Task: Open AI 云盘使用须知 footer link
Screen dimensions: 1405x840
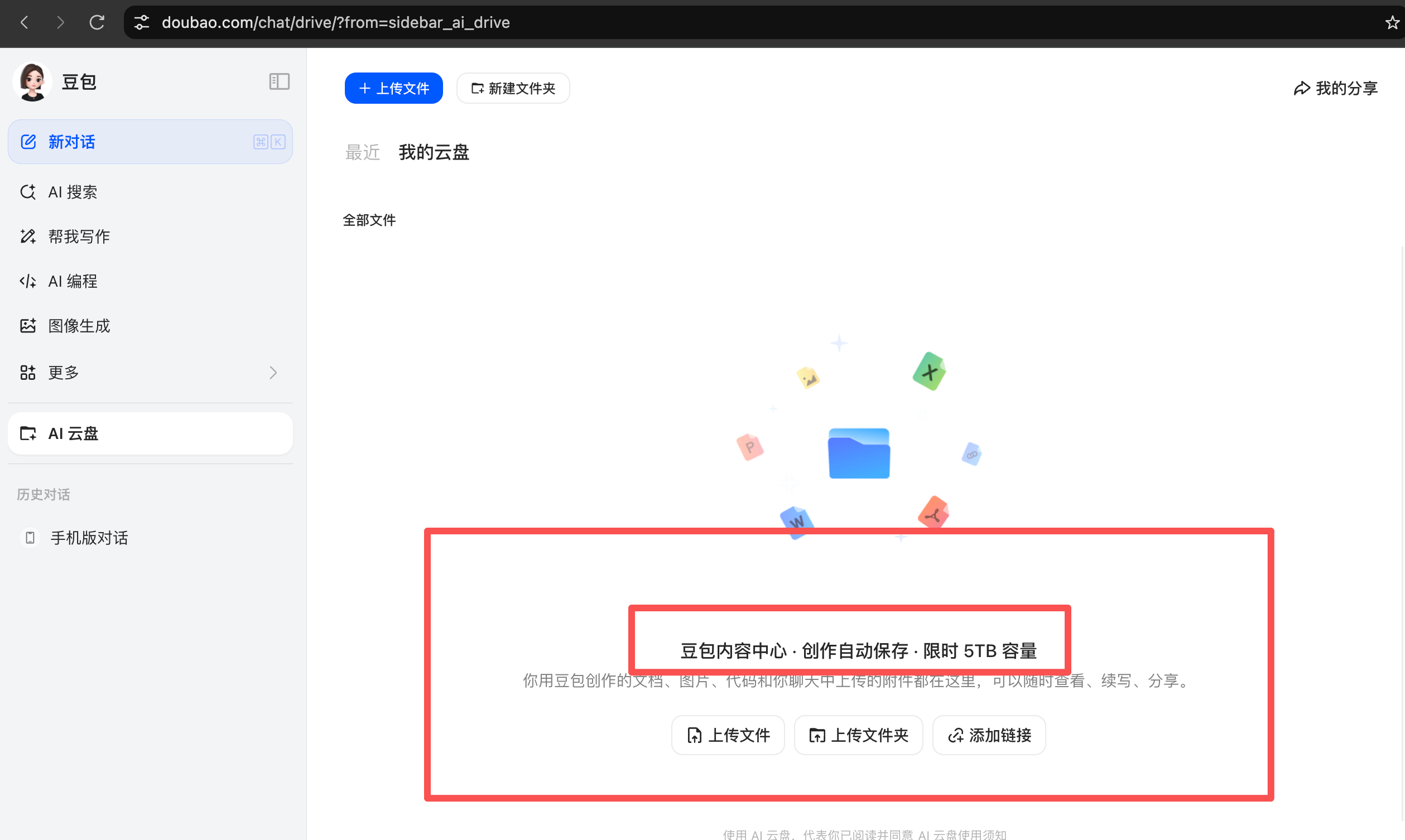Action: (x=963, y=834)
